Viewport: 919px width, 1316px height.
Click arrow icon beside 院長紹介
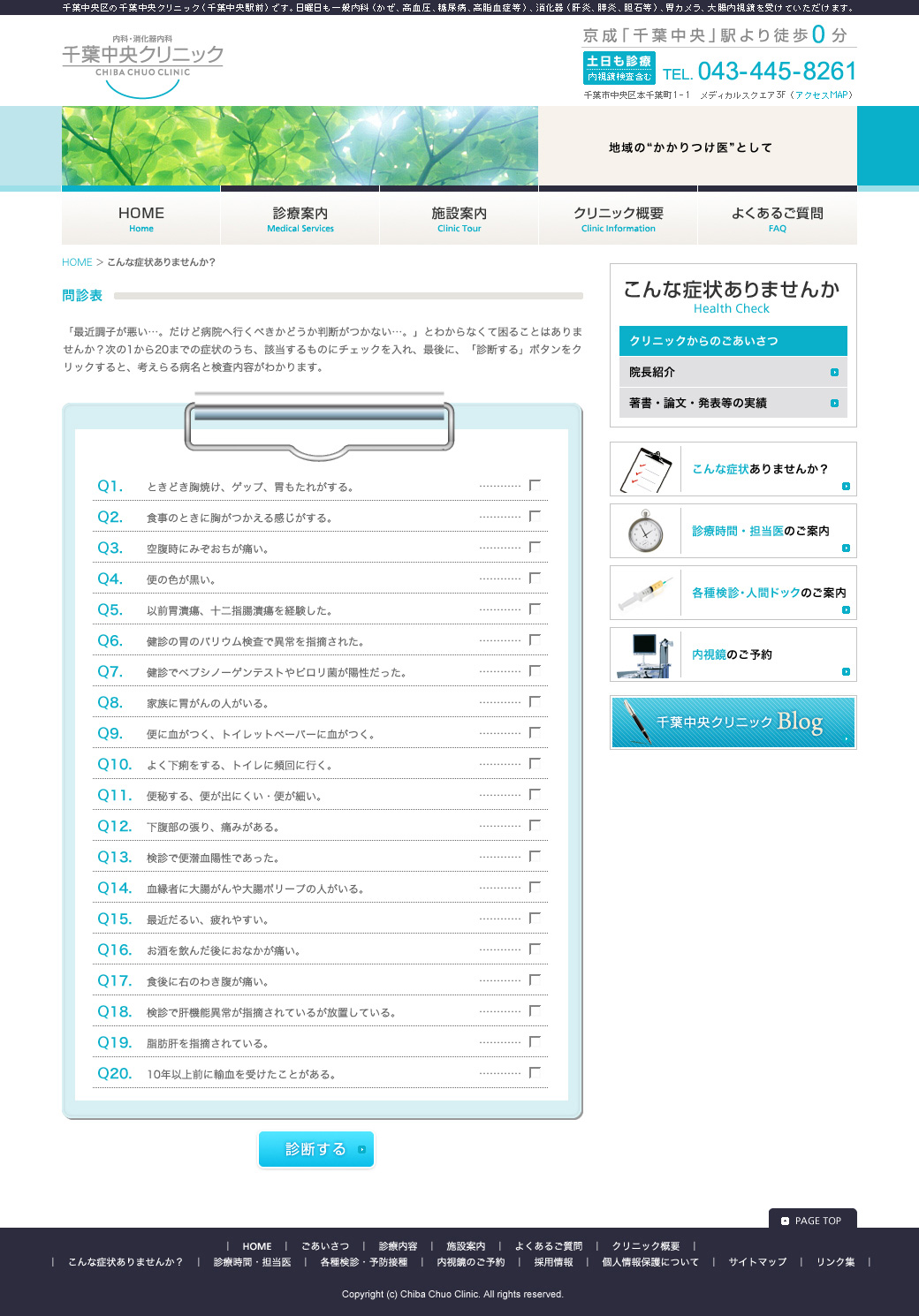tap(834, 373)
